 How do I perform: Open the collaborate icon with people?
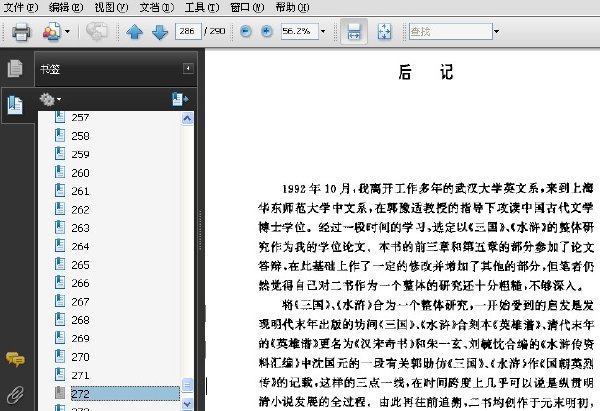51,32
